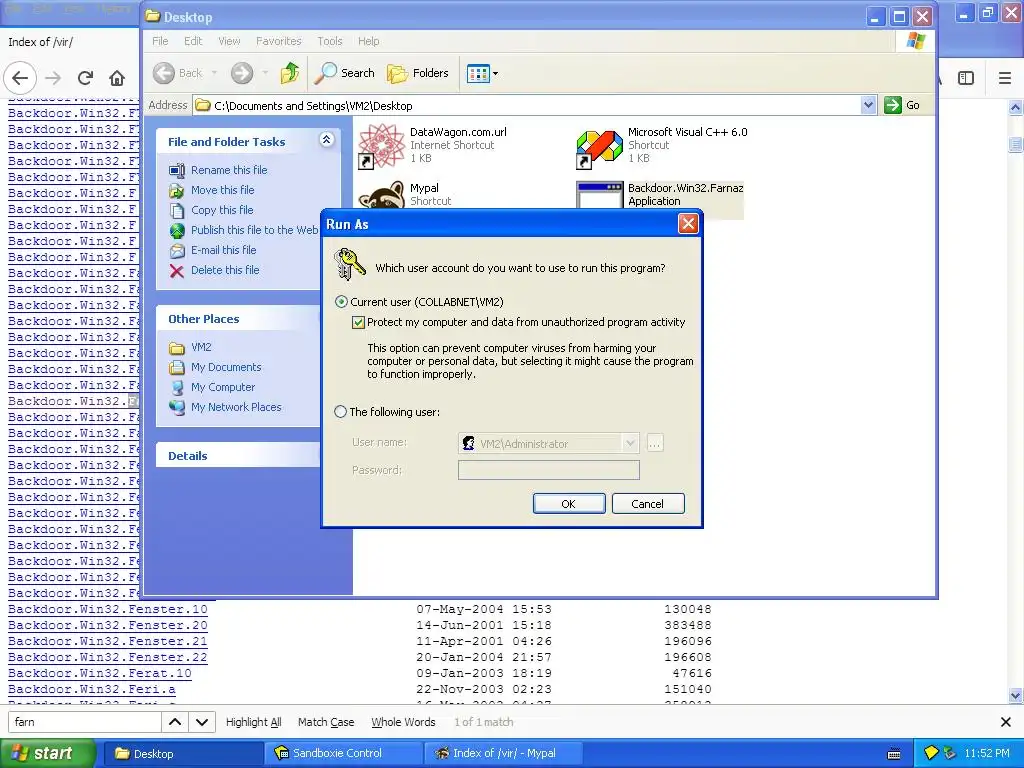This screenshot has width=1024, height=768.
Task: Open the Views icon dropdown
Action: [483, 73]
